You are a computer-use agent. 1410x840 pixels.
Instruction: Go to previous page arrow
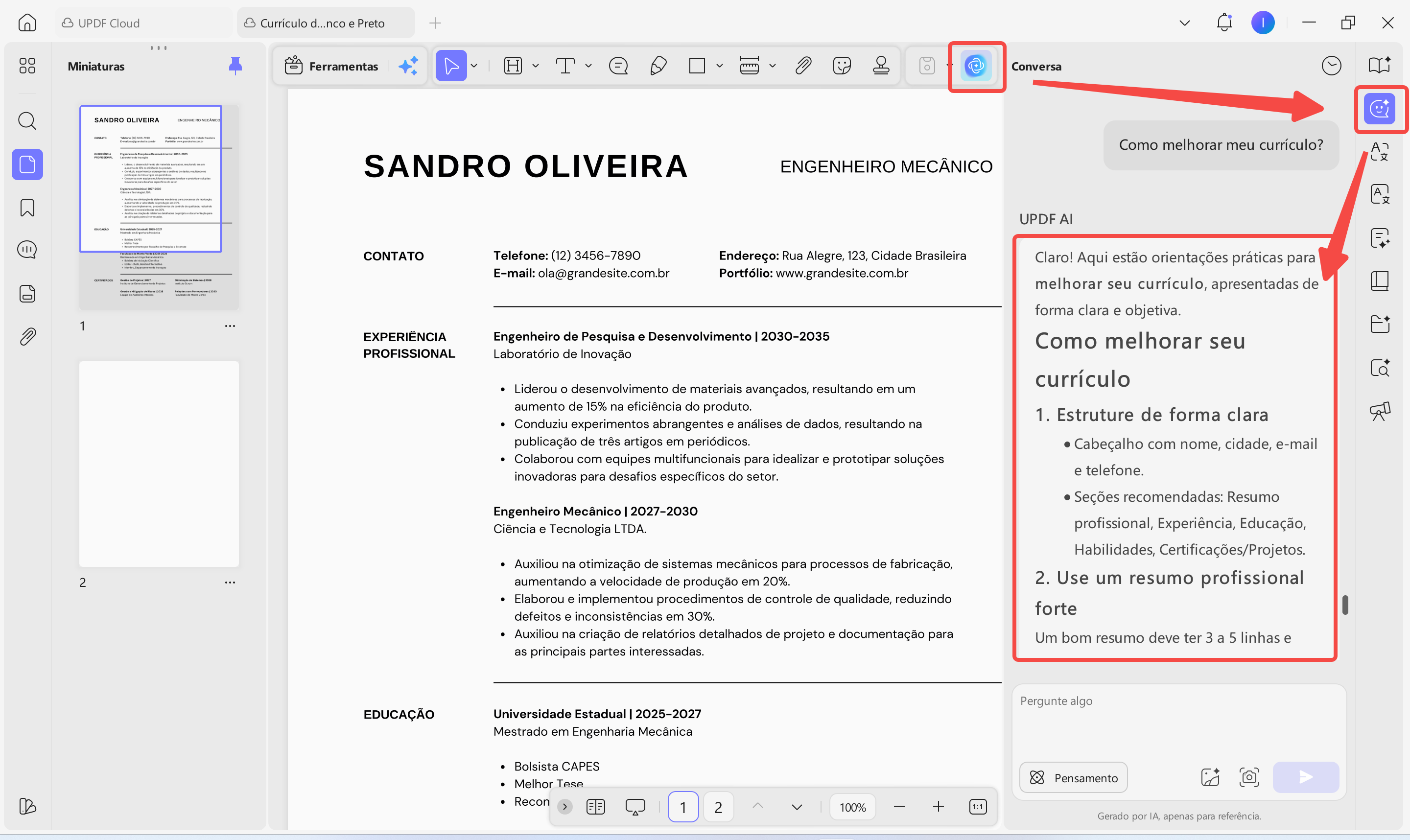click(757, 807)
